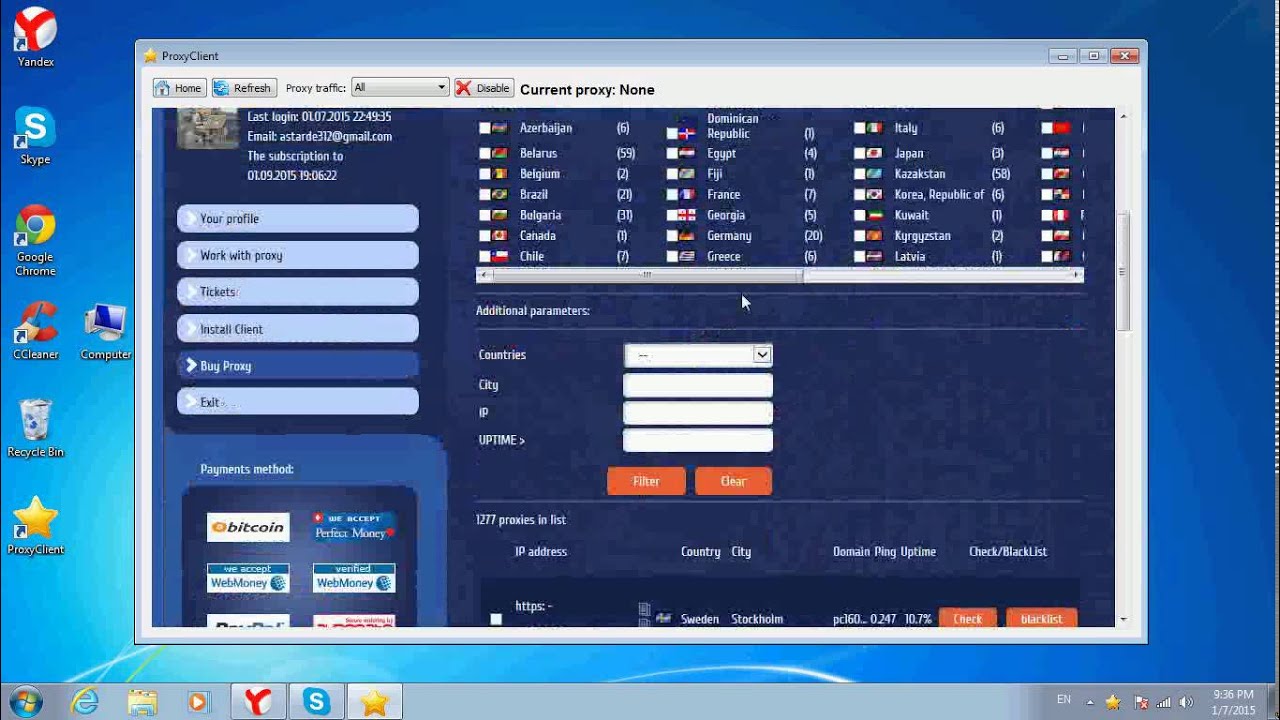Focus the UPTIME input field
Image resolution: width=1280 pixels, height=720 pixels.
(698, 440)
